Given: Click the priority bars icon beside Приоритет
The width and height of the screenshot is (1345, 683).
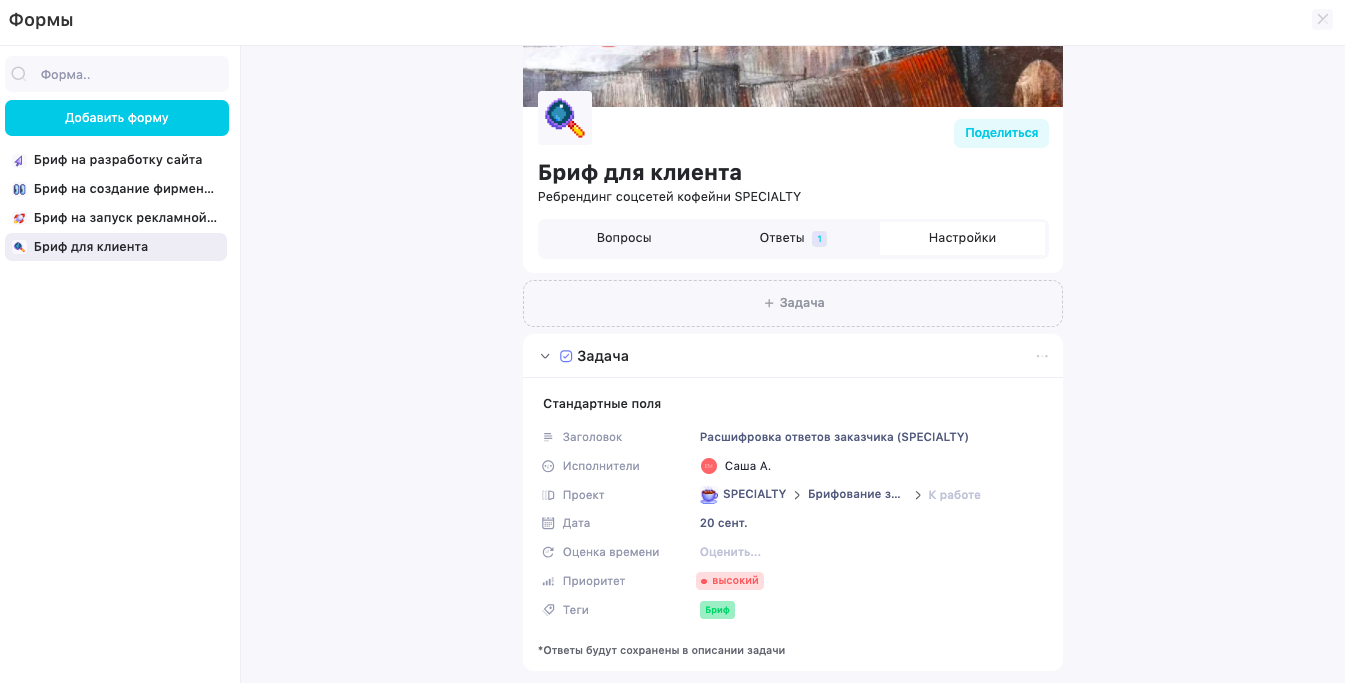Looking at the screenshot, I should [x=547, y=581].
